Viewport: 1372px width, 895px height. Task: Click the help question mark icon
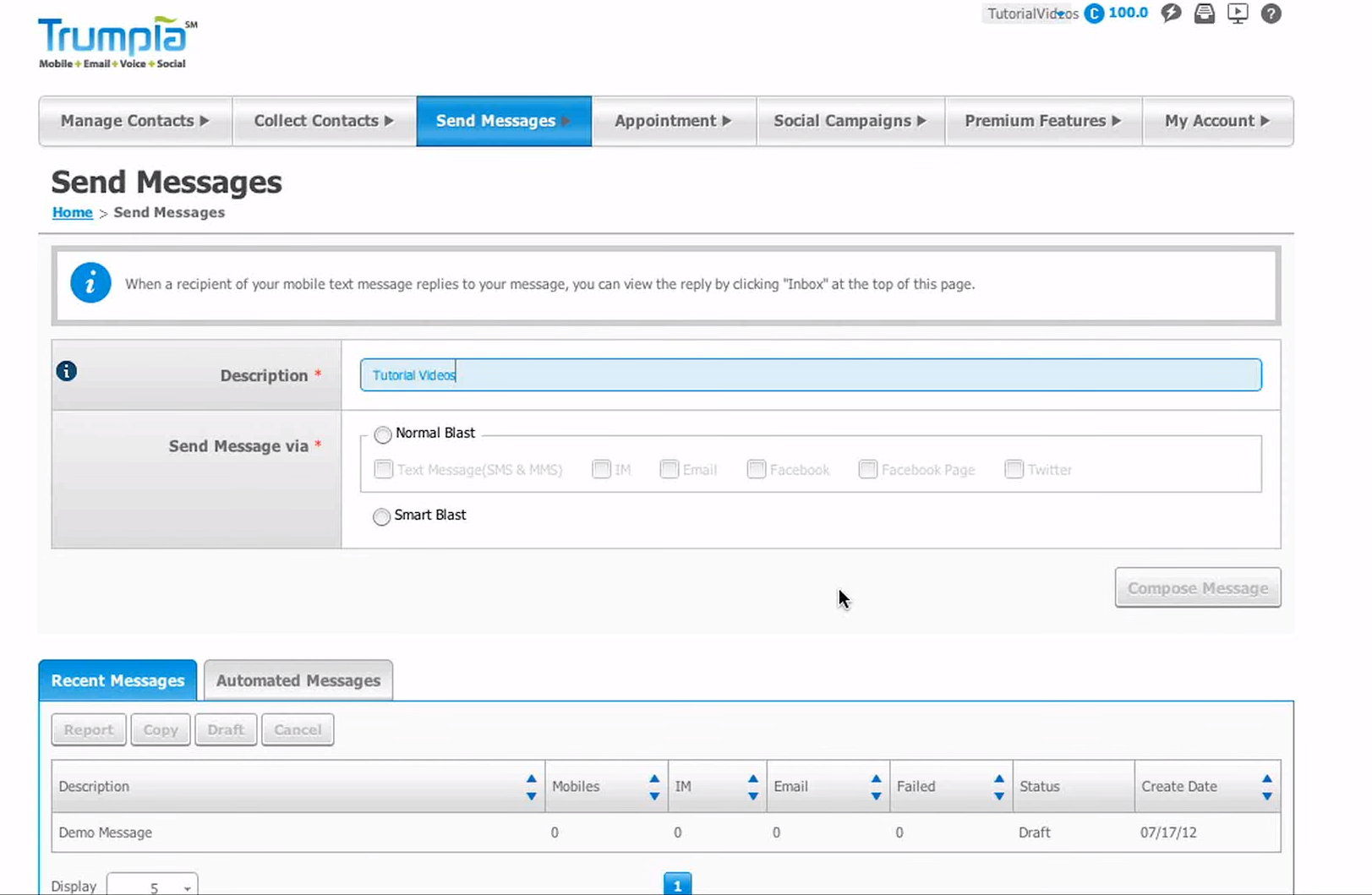point(1271,14)
